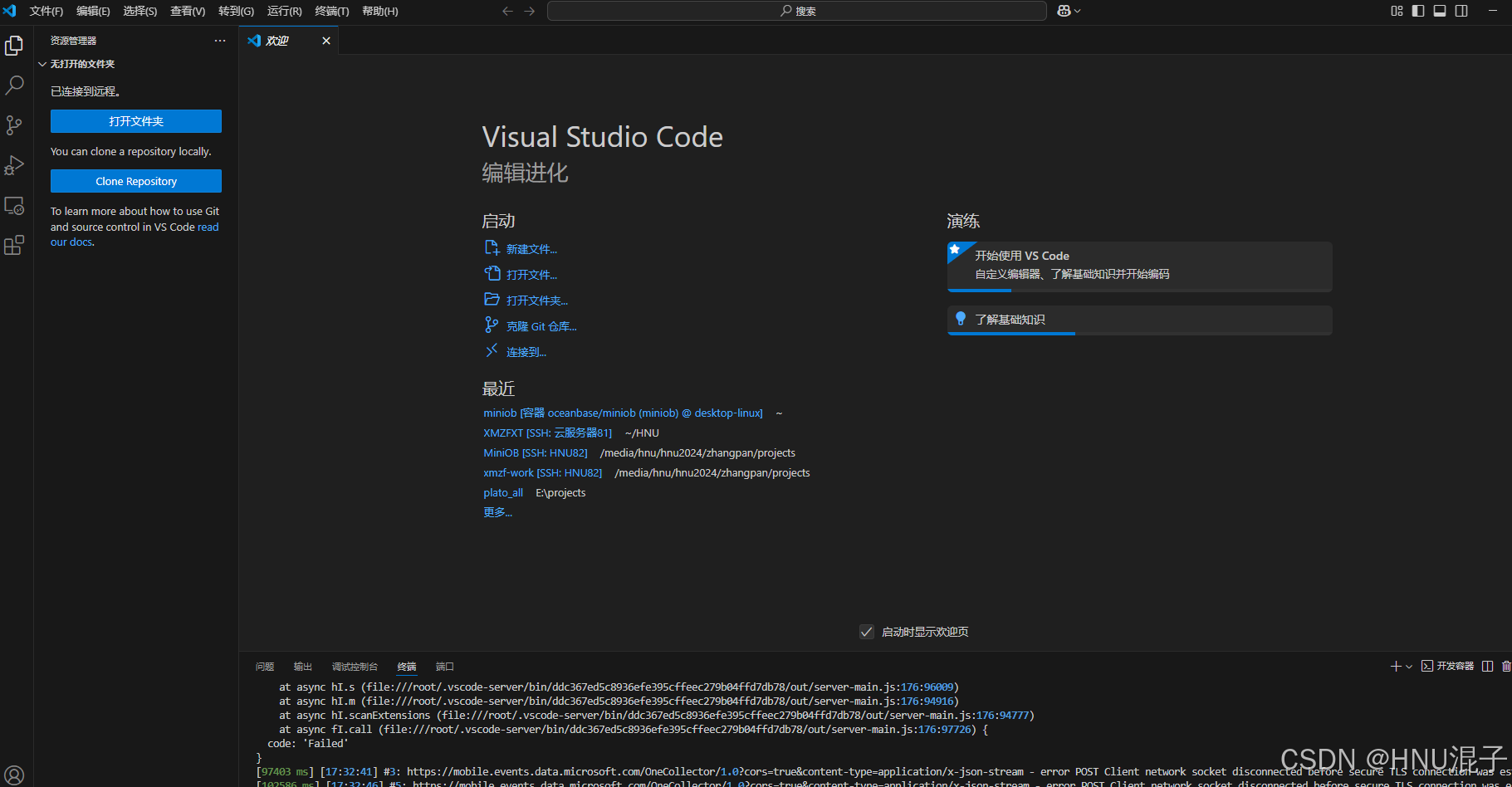Click the Accounts icon at bottom of activity bar

14,775
